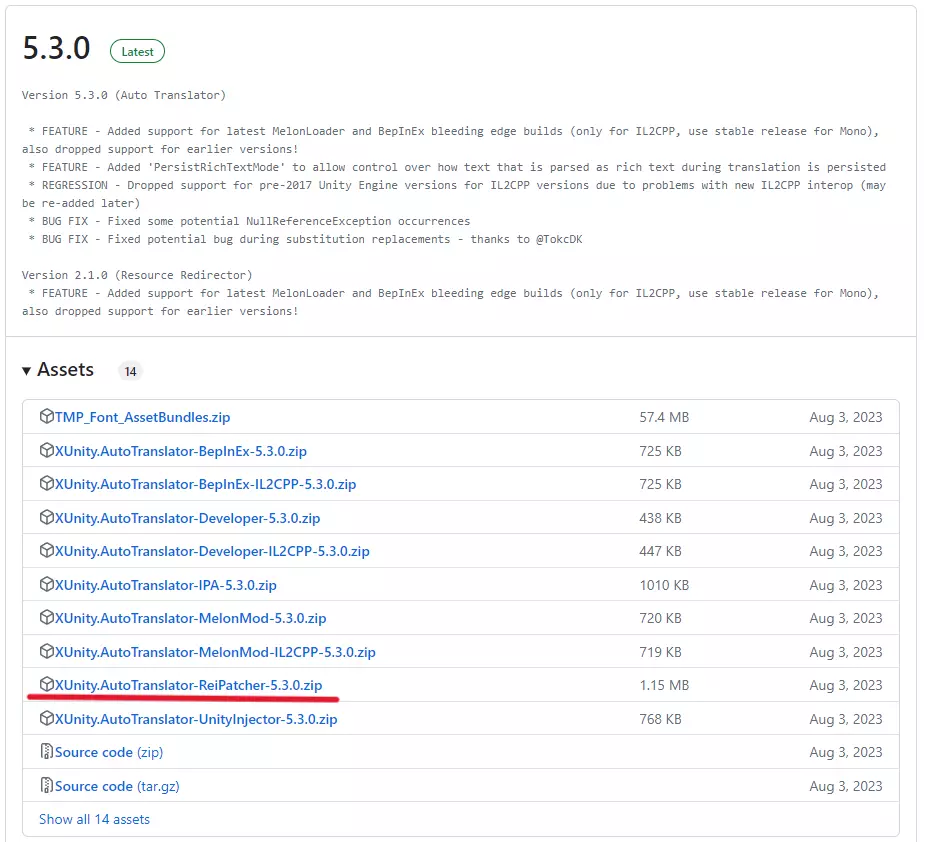Click the package icon beside BepInEx-IL2CPP-5.3.0.zip
This screenshot has width=937, height=842.
(x=47, y=483)
